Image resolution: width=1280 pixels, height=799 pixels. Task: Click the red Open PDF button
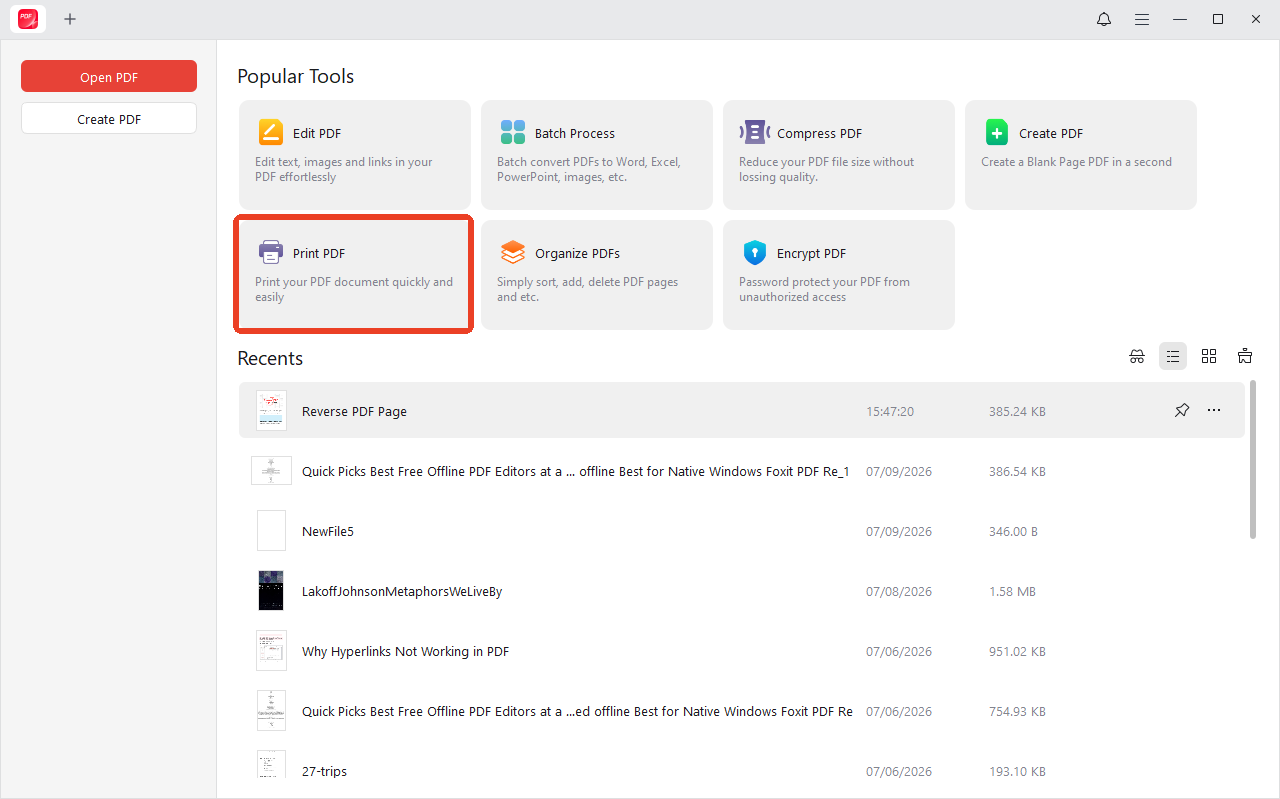[109, 77]
